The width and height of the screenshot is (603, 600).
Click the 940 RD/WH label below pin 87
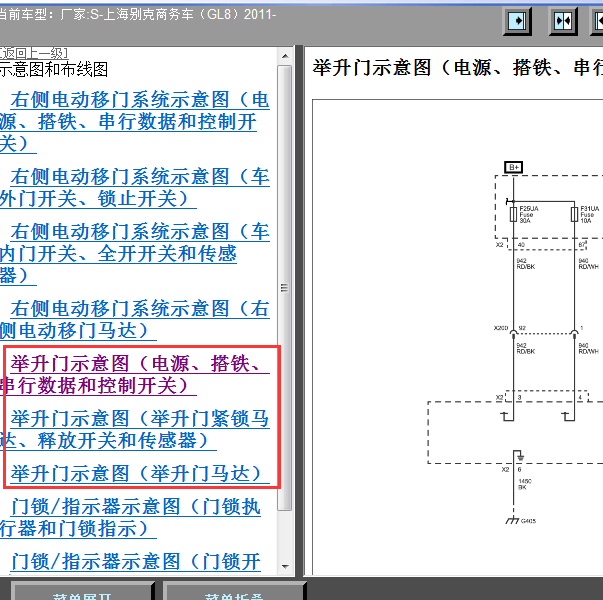click(x=588, y=264)
